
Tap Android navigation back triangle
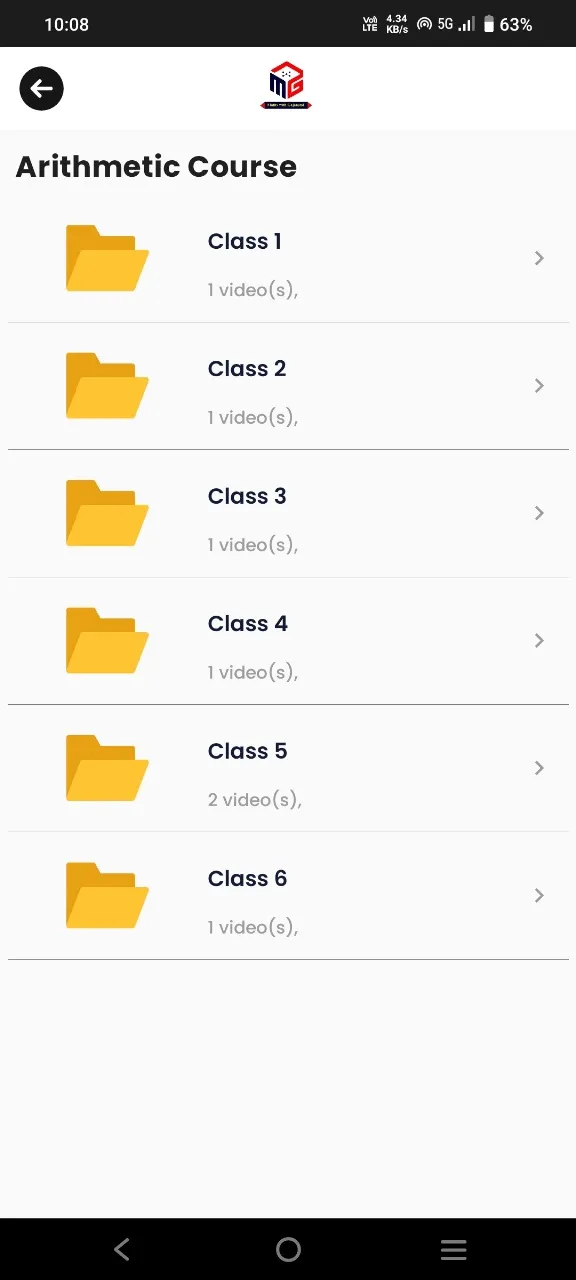(x=122, y=1249)
